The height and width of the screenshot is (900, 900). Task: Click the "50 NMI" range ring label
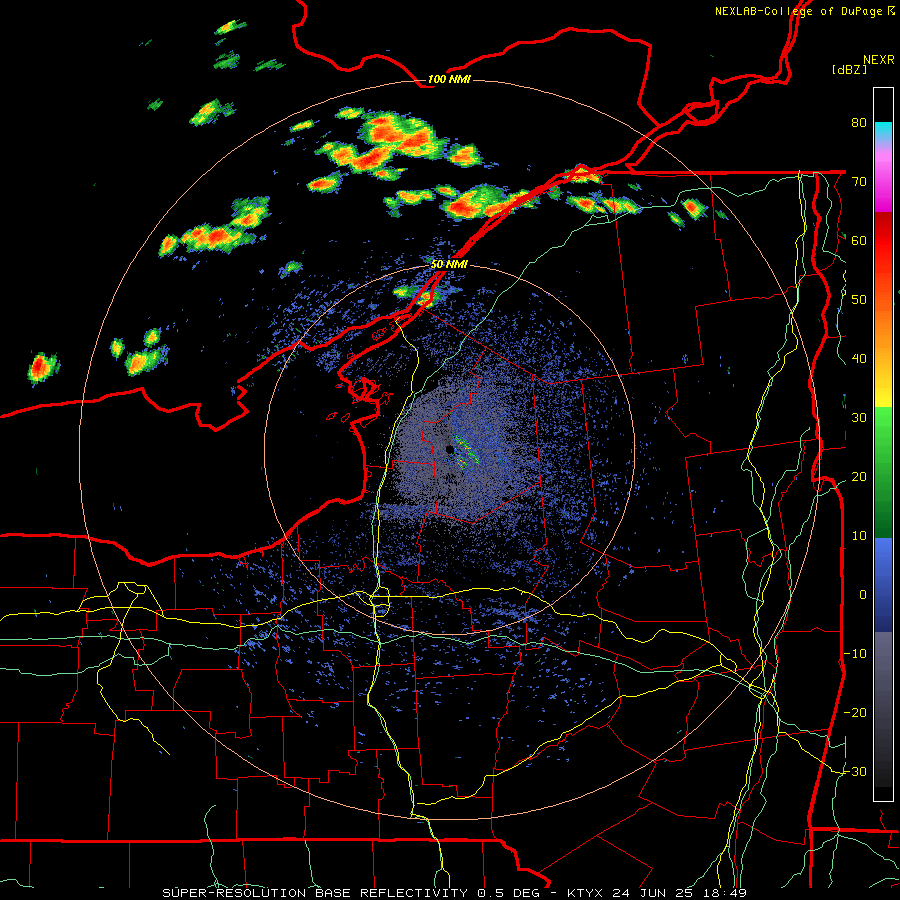coord(449,265)
